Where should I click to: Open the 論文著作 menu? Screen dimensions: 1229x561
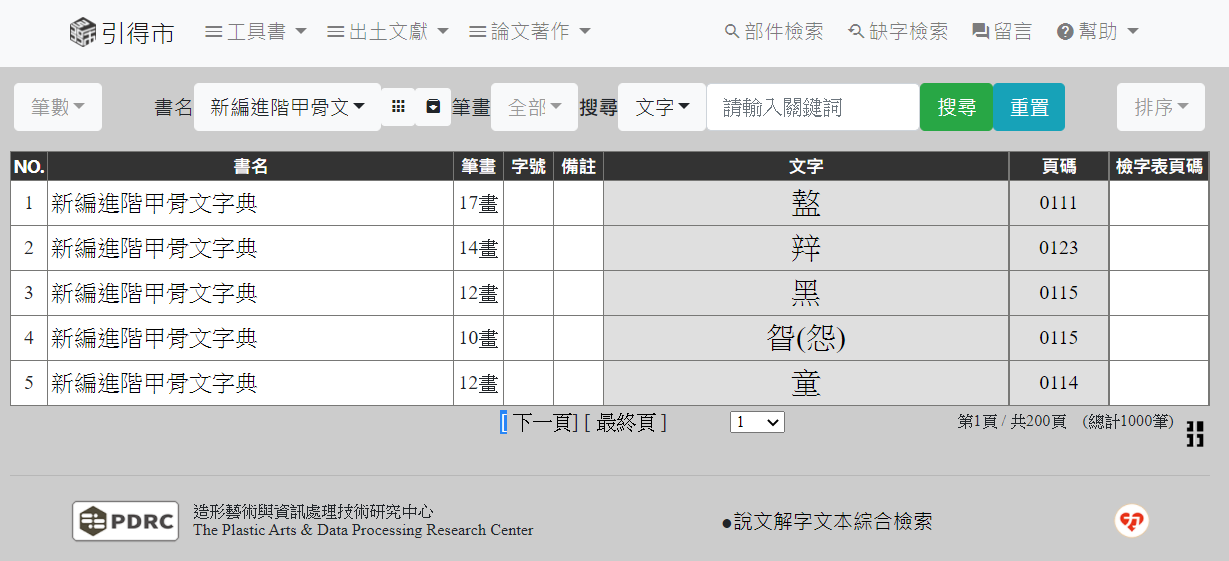coord(530,32)
